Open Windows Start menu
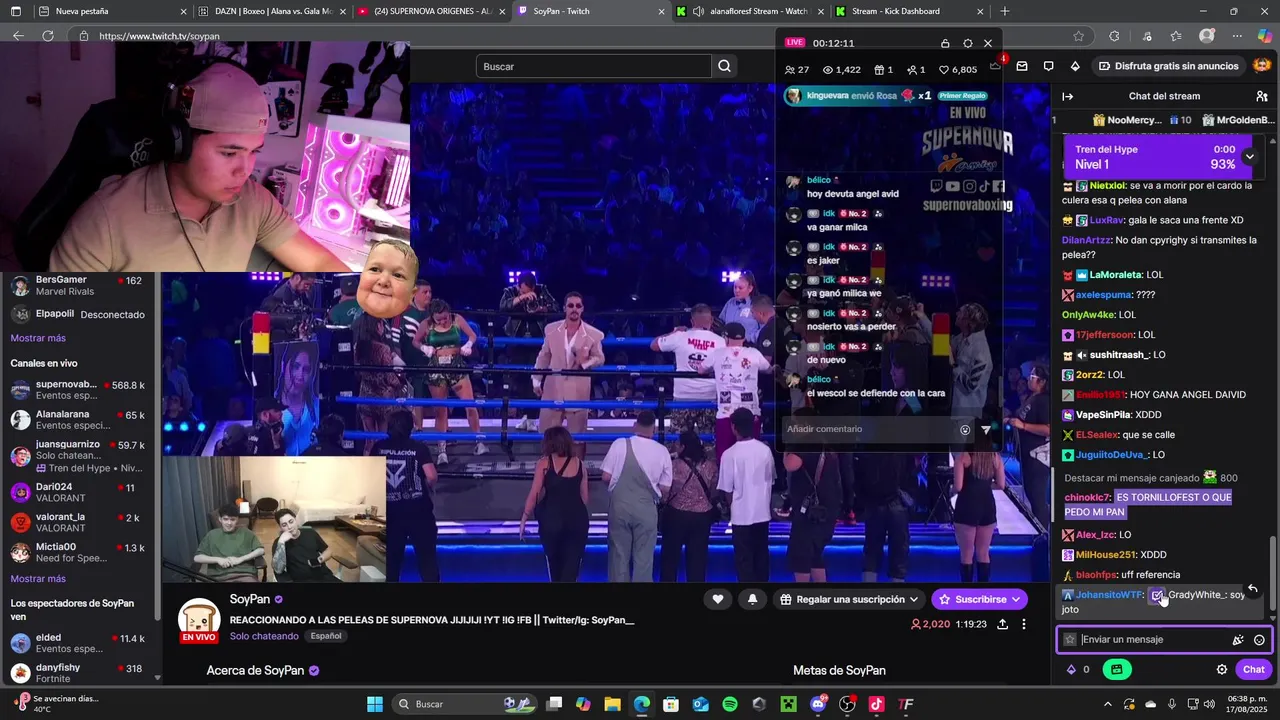Viewport: 1280px width, 720px height. (x=375, y=704)
